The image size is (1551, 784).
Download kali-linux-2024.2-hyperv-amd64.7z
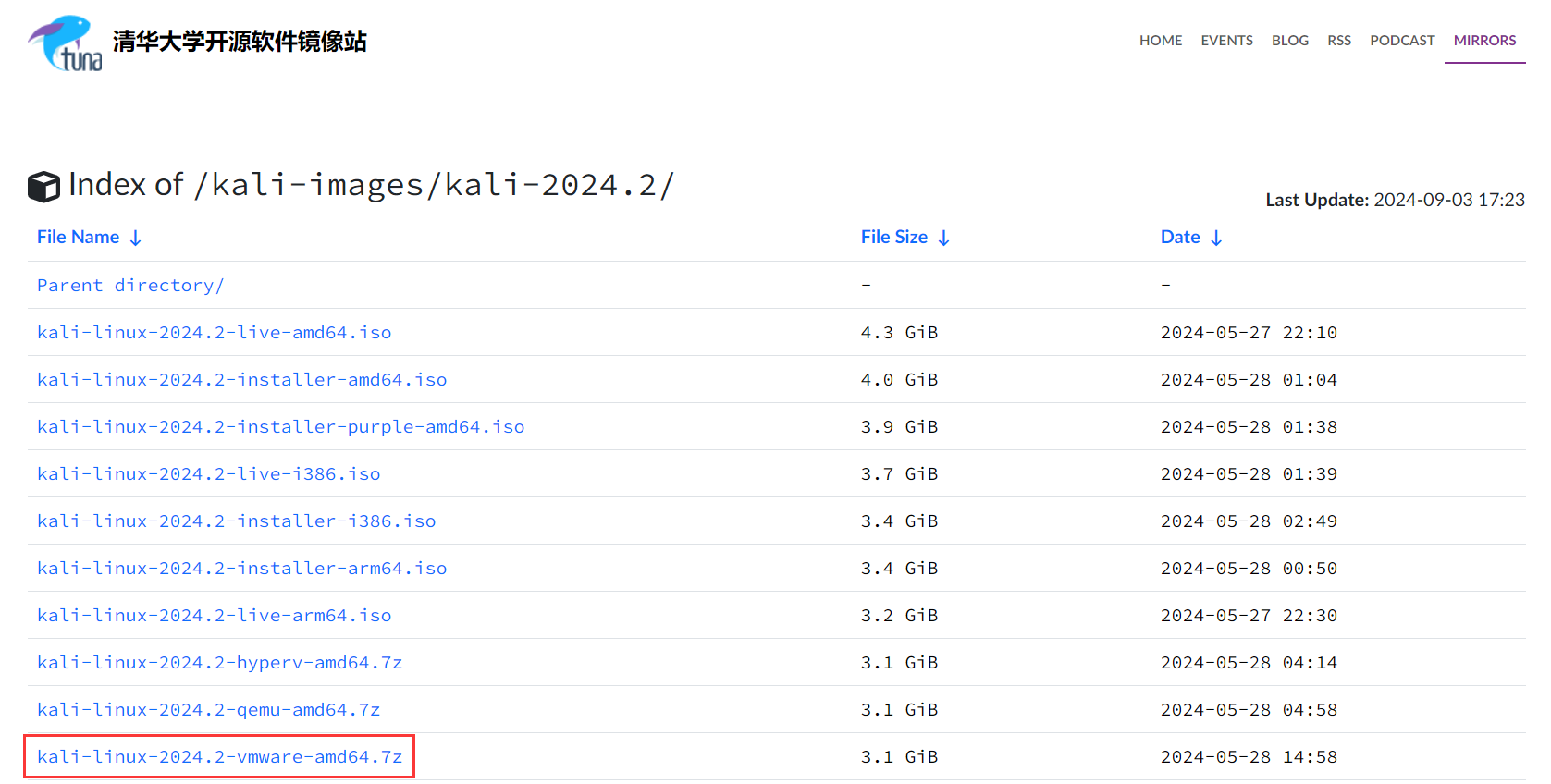point(220,663)
